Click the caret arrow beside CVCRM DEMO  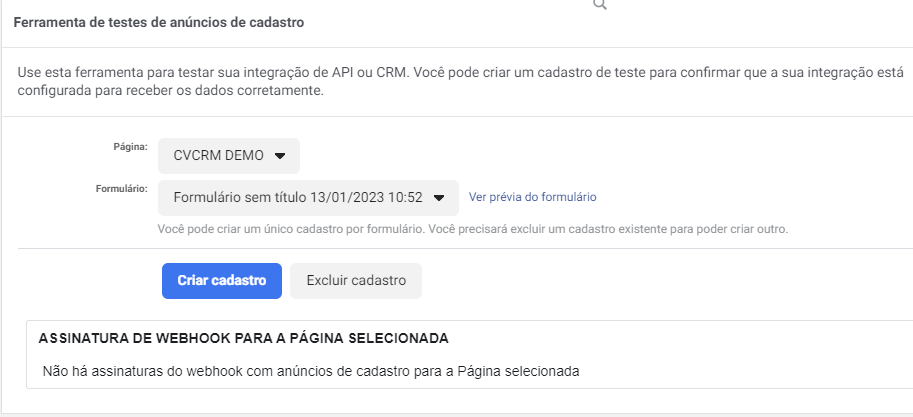click(280, 156)
